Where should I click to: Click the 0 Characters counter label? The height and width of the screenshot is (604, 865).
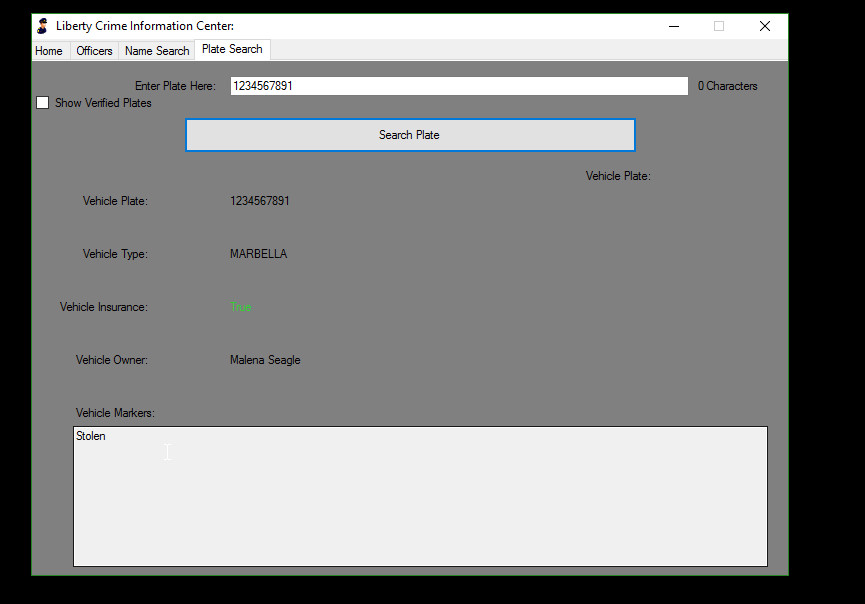[x=727, y=86]
